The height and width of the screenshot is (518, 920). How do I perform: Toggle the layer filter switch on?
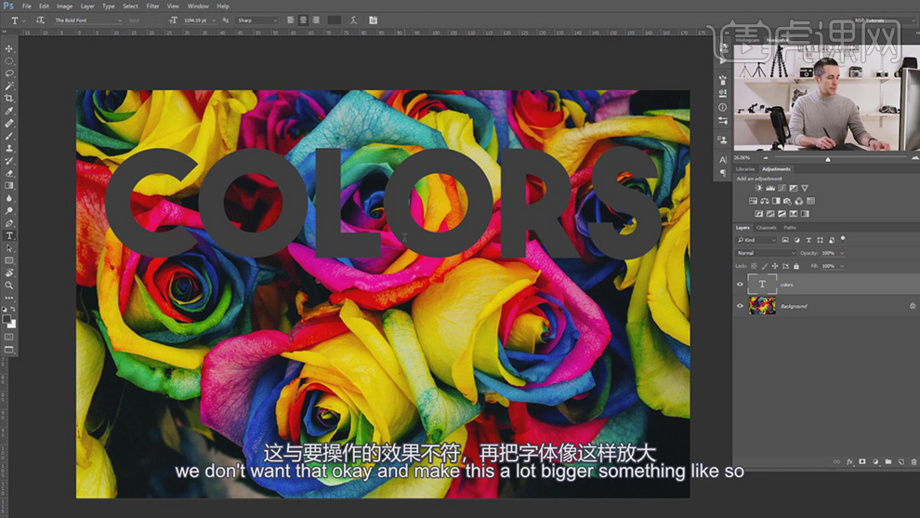point(843,240)
